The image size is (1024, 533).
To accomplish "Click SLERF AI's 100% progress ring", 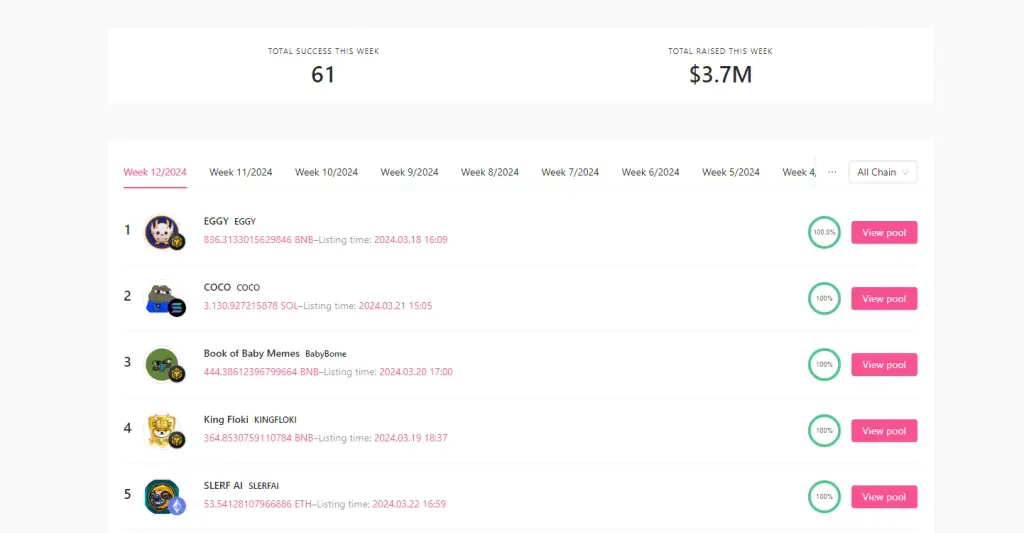I will pyautogui.click(x=824, y=496).
